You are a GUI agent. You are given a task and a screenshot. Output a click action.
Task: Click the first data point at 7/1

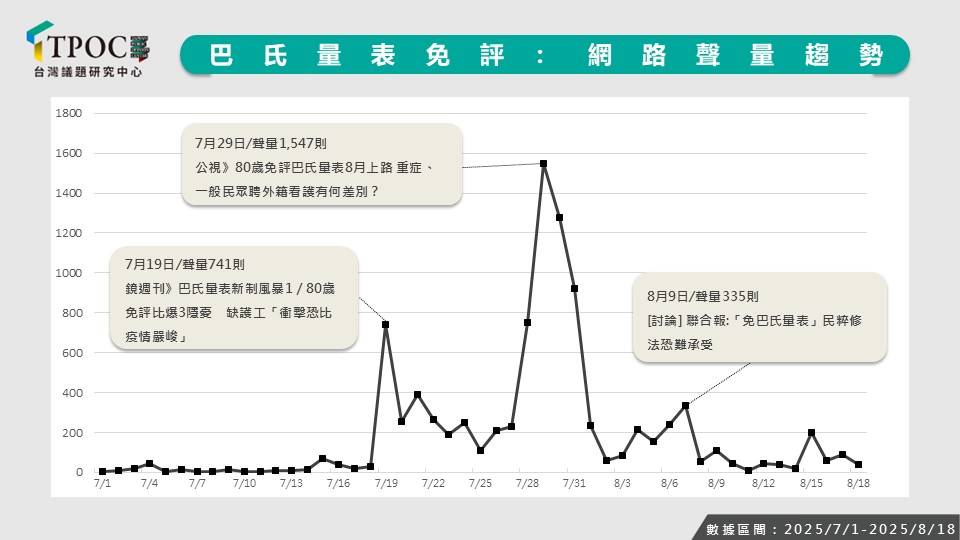pyautogui.click(x=102, y=471)
